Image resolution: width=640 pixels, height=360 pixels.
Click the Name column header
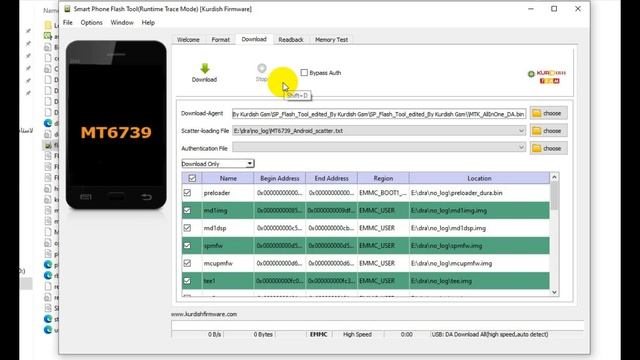[x=228, y=178]
